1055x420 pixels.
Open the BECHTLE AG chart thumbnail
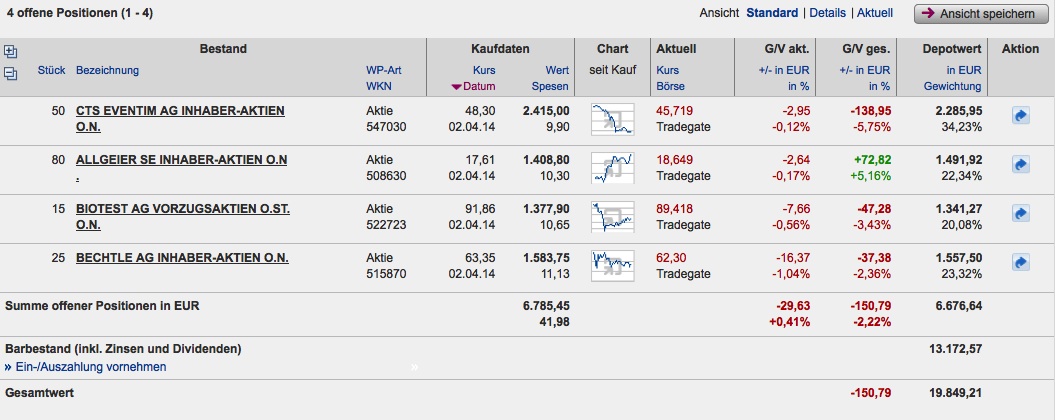[612, 263]
